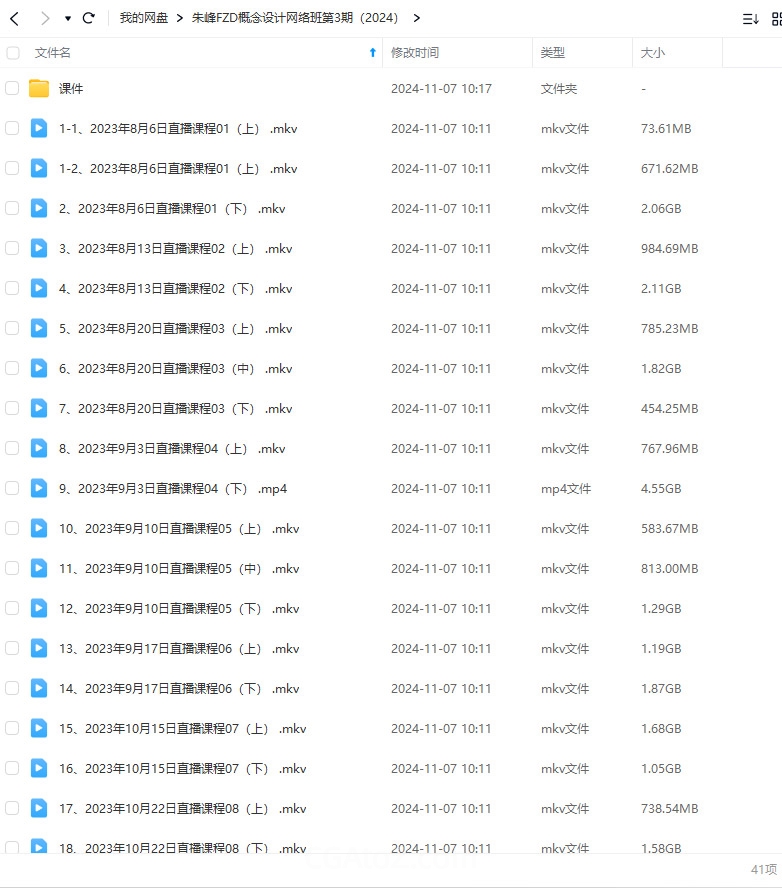Click video icon of 9、2023年9月3日直播课程04 mp4

pos(39,488)
